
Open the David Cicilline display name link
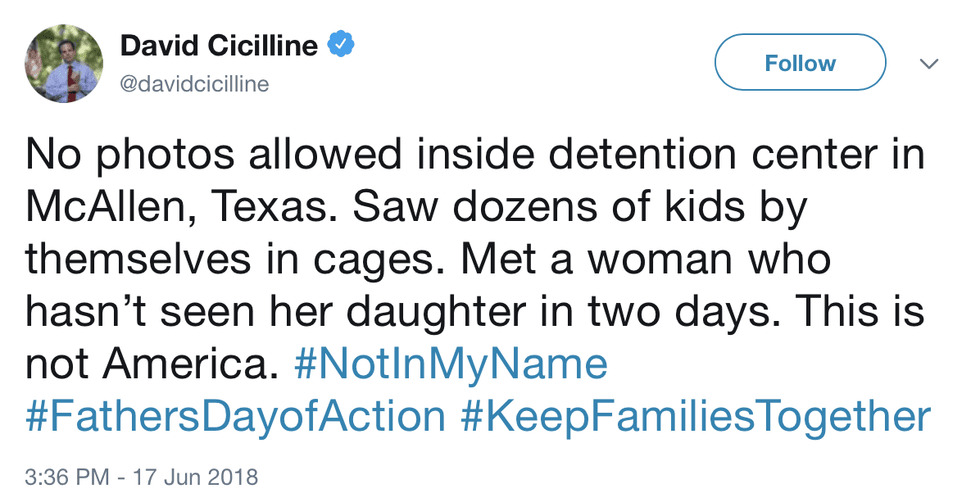[219, 46]
